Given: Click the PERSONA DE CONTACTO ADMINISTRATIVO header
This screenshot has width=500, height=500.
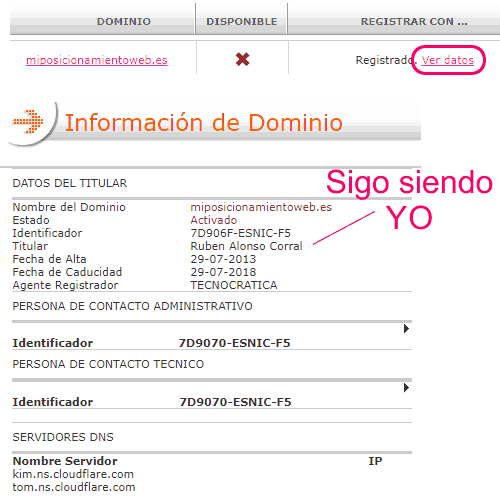Looking at the screenshot, I should click(132, 306).
